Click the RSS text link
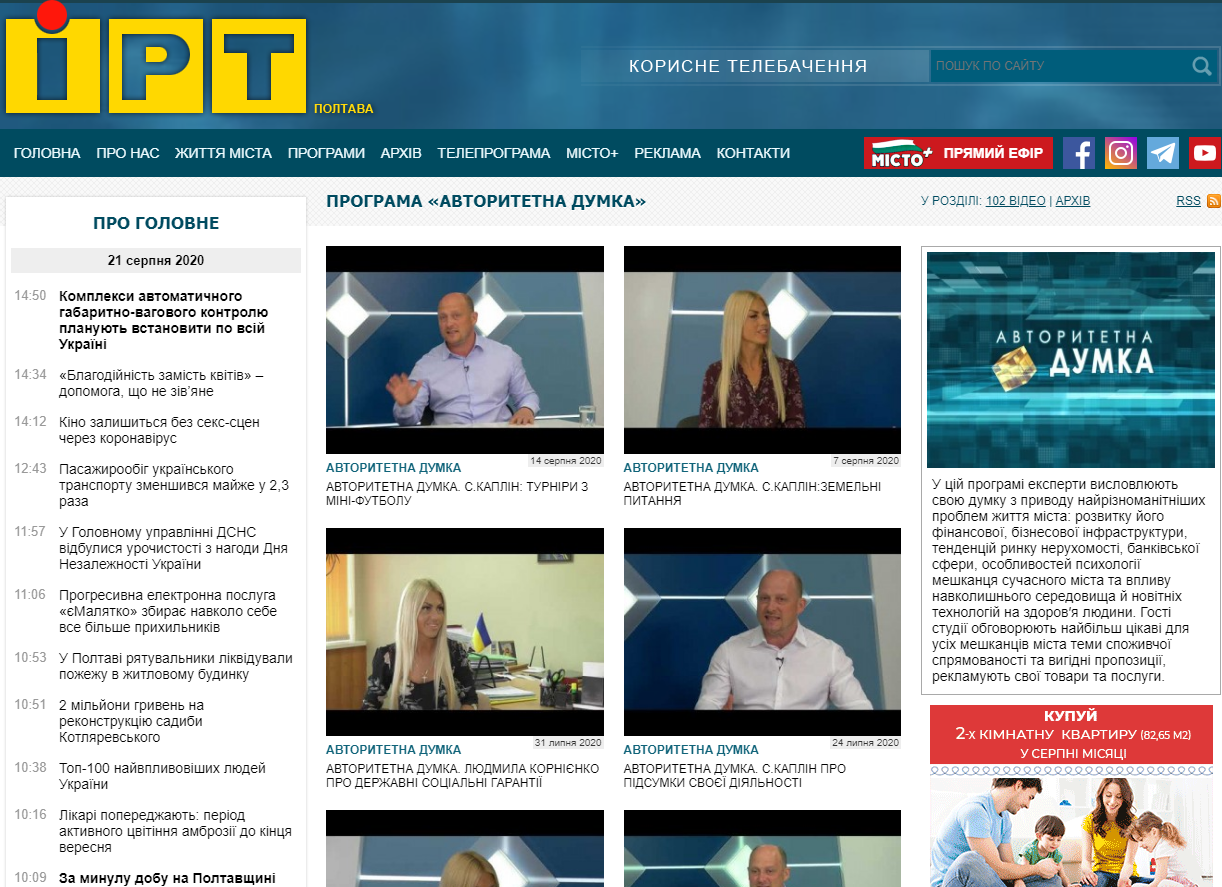This screenshot has height=887, width=1222. click(1188, 201)
